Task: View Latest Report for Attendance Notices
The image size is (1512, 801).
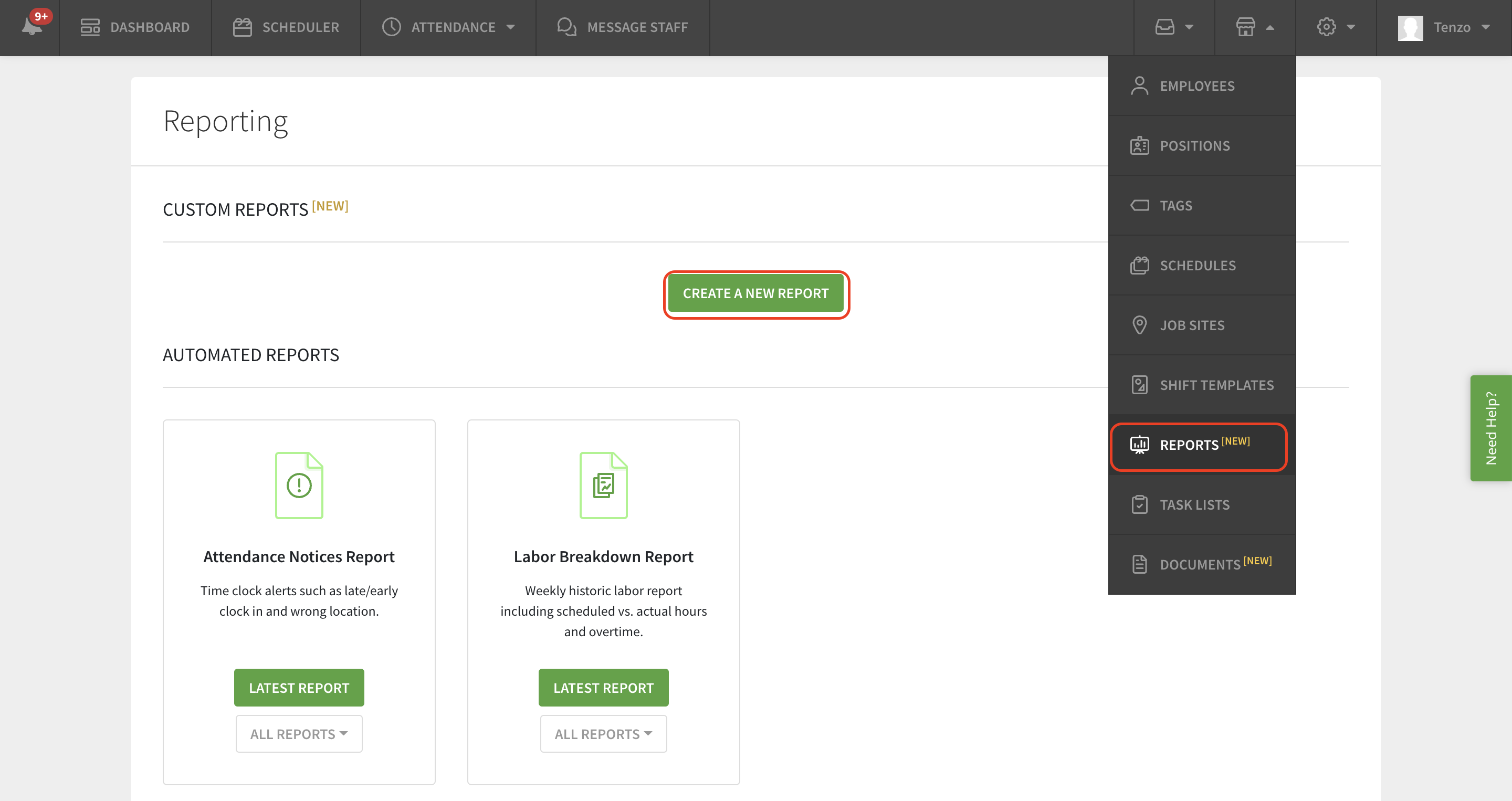Action: pos(299,687)
